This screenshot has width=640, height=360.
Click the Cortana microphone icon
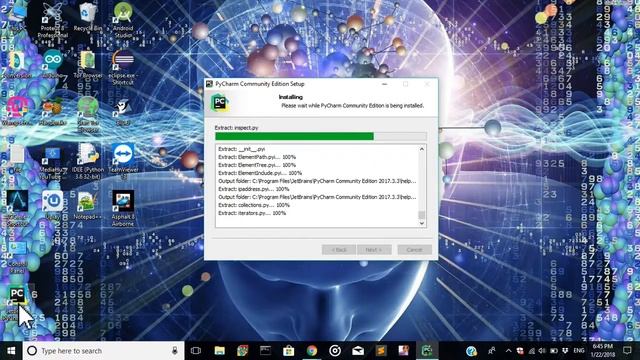(175, 351)
